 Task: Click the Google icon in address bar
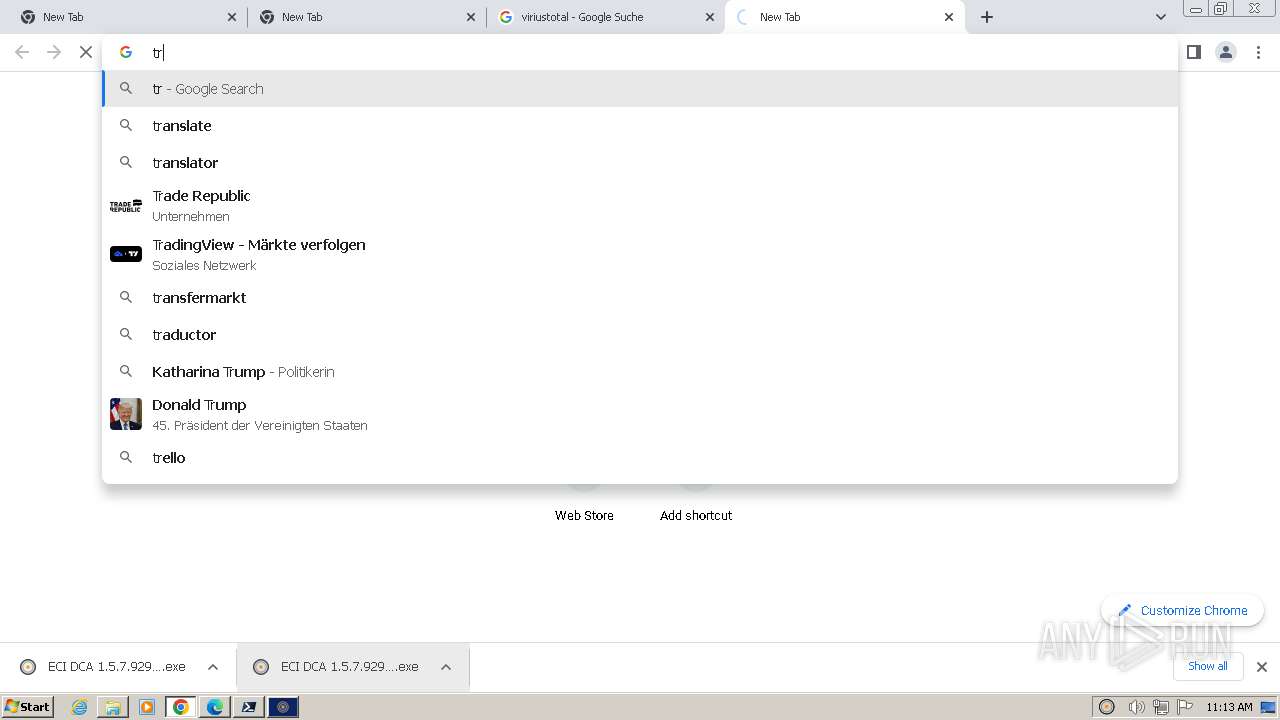(x=126, y=52)
